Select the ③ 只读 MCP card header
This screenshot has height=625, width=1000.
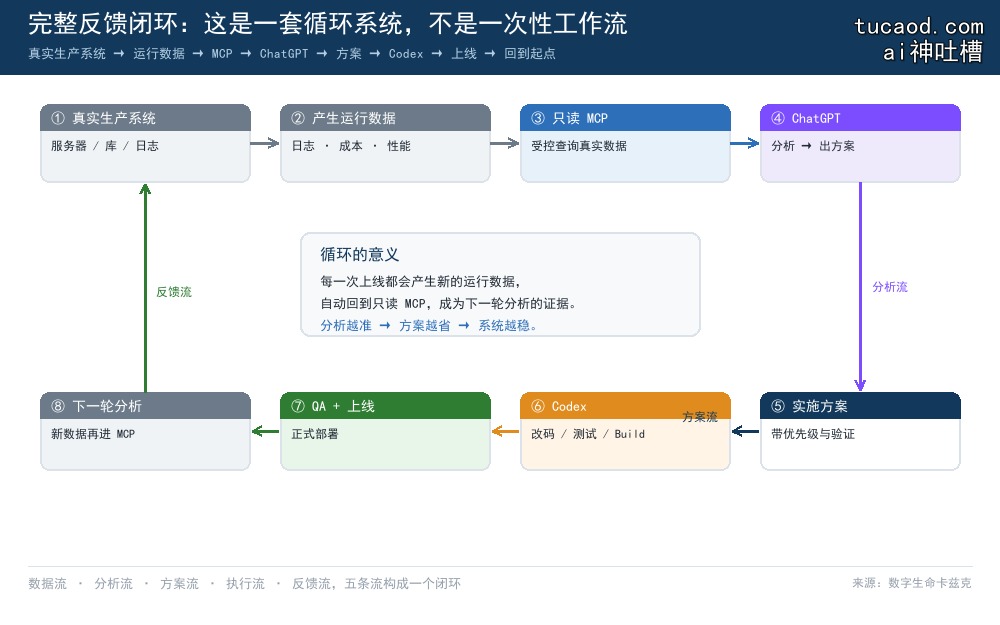pos(625,118)
